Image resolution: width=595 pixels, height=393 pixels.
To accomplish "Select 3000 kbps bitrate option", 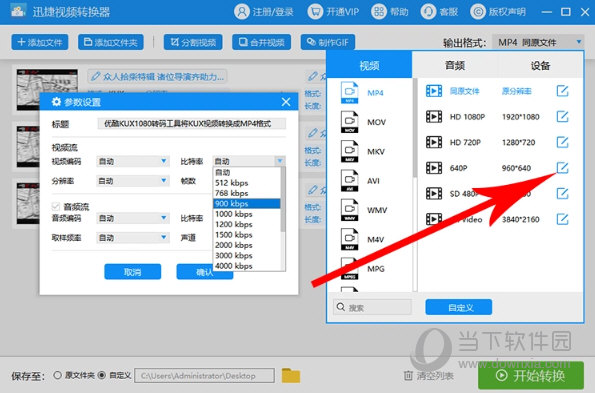I will 247,256.
